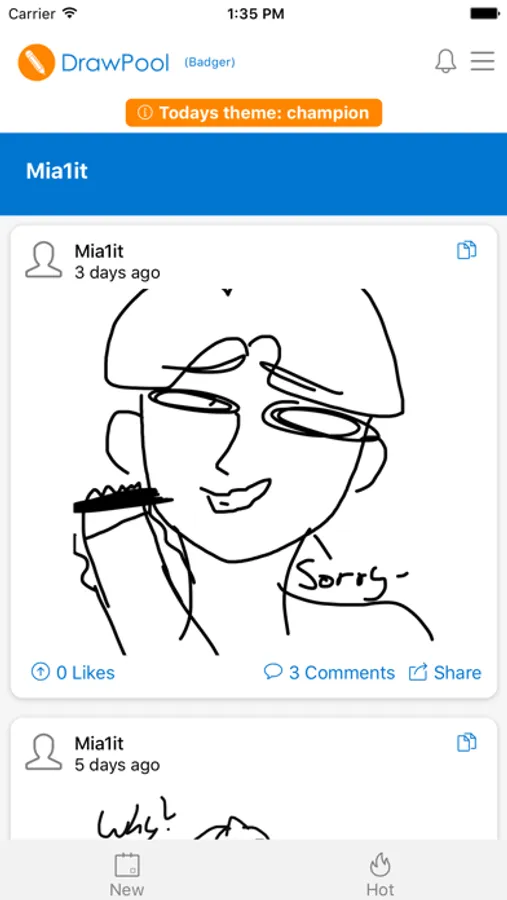The image size is (507, 900).
Task: Tap the 0 Likes label
Action: tap(85, 672)
